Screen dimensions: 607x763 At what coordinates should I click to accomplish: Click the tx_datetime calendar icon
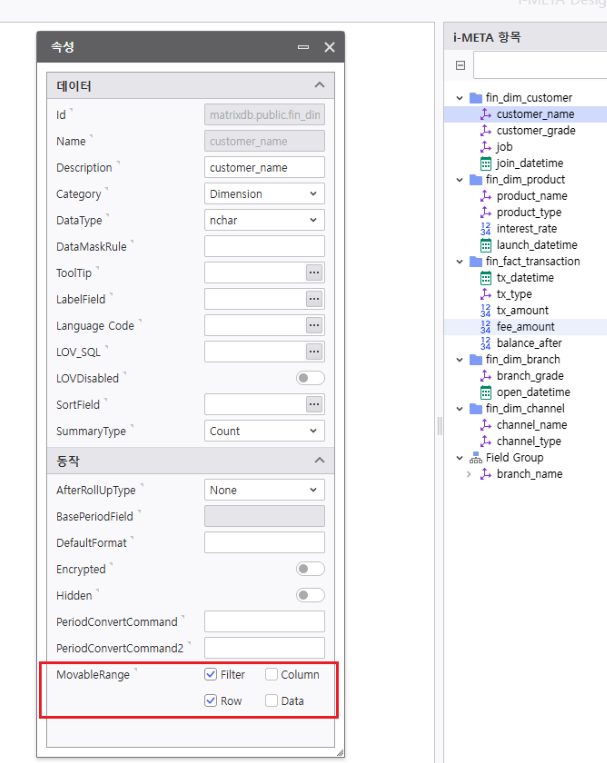tap(485, 277)
